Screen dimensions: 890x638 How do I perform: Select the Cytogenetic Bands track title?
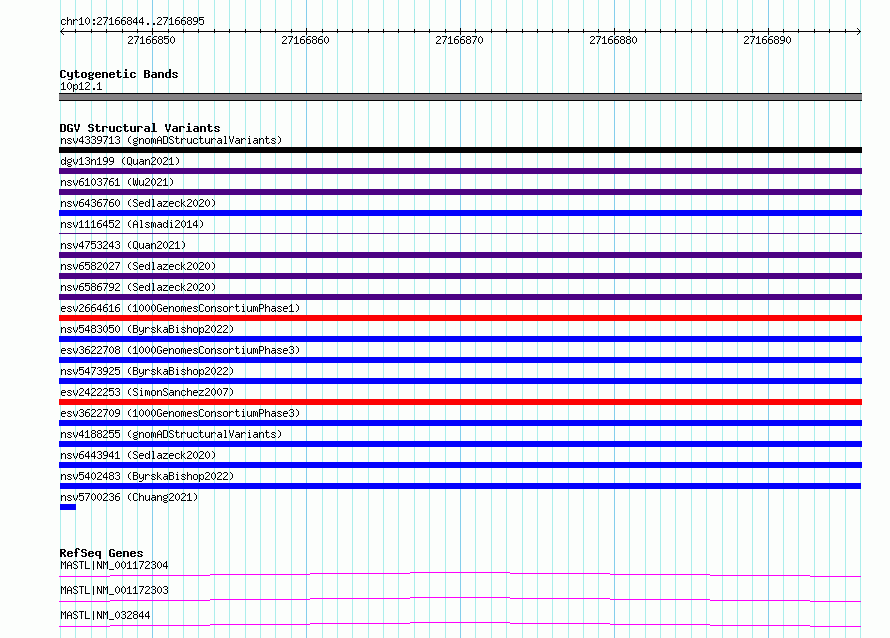coord(119,74)
